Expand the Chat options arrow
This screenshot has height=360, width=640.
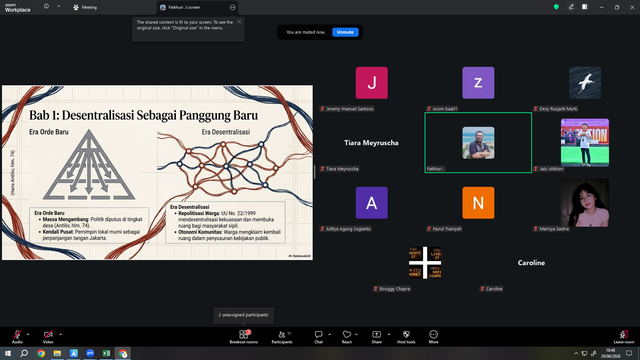(329, 334)
